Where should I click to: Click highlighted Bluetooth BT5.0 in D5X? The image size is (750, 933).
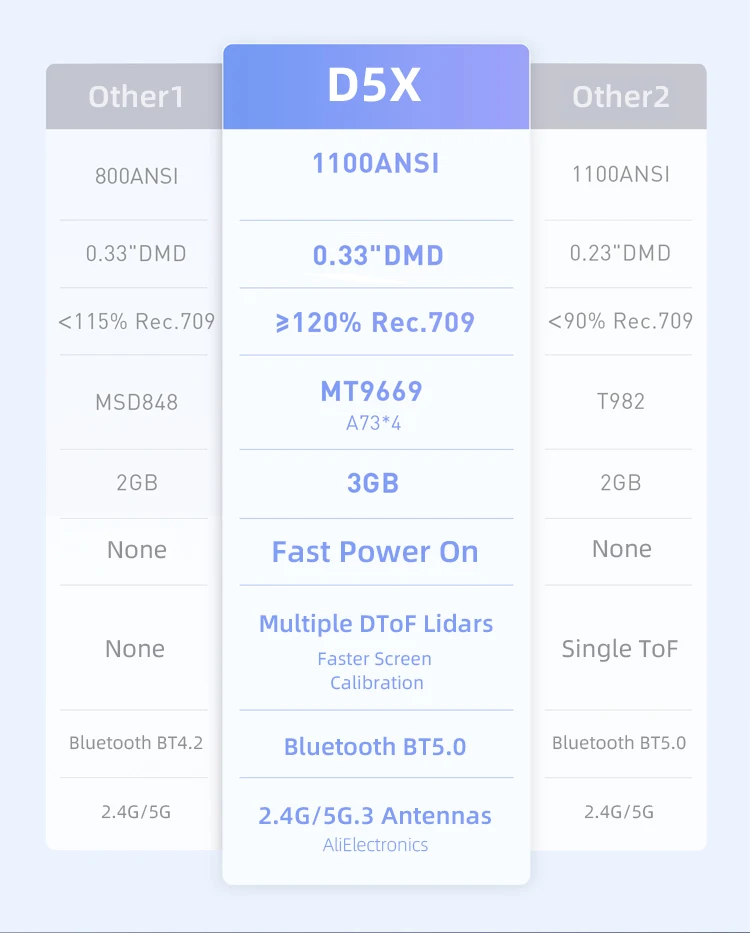coord(375,747)
